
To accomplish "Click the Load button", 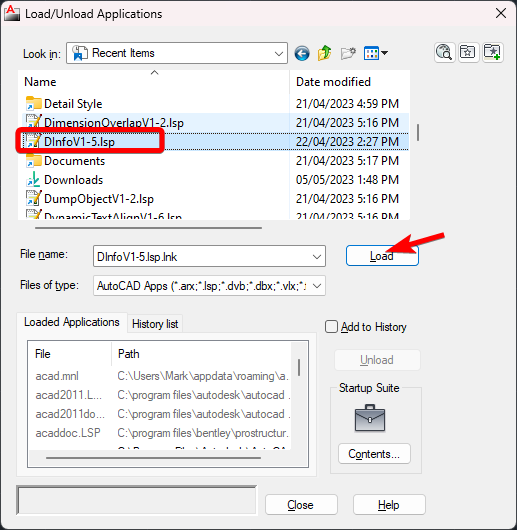I will click(x=382, y=256).
